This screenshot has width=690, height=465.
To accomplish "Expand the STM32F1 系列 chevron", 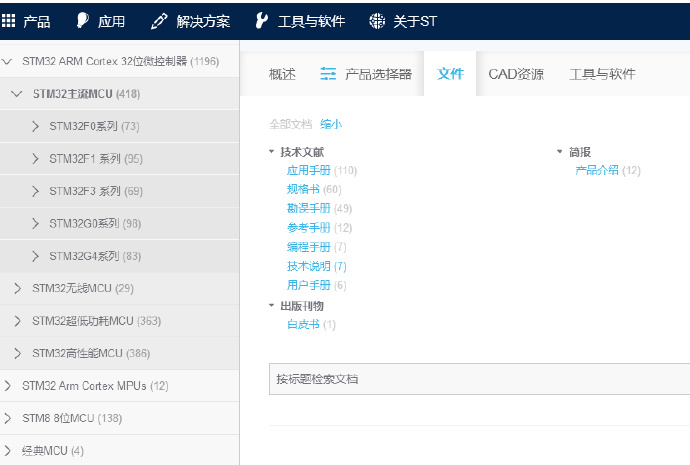I will pos(36,159).
